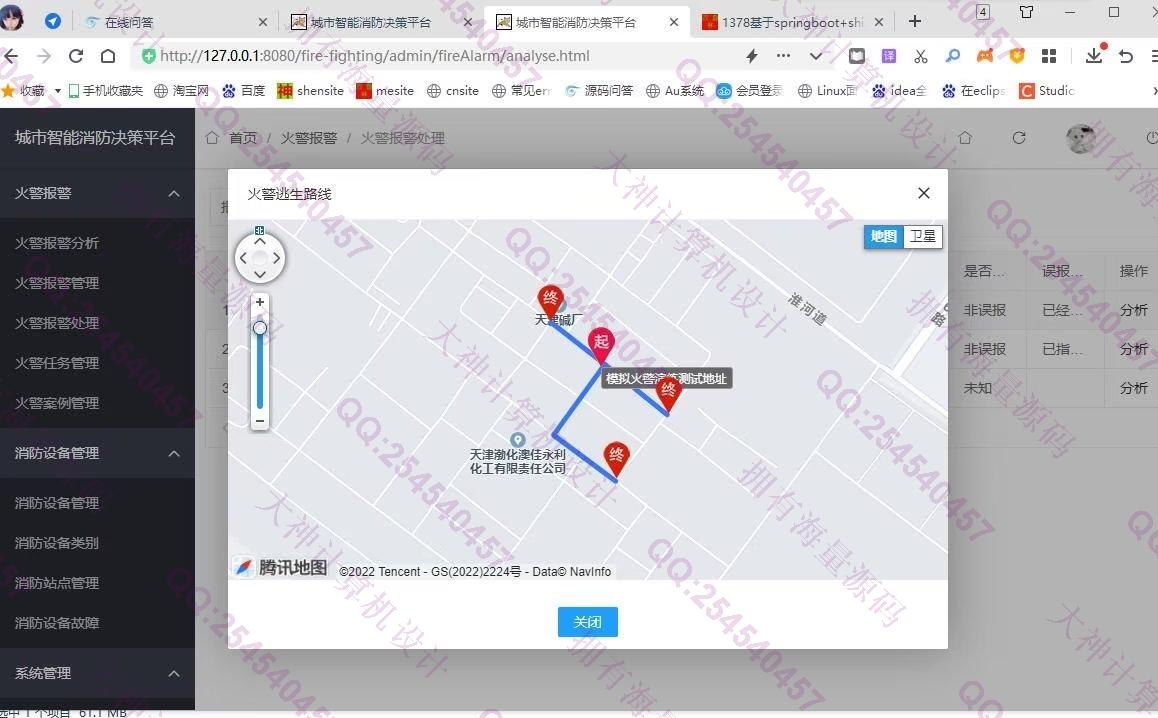Zoom out with the map minus button
1158x718 pixels.
[x=260, y=421]
